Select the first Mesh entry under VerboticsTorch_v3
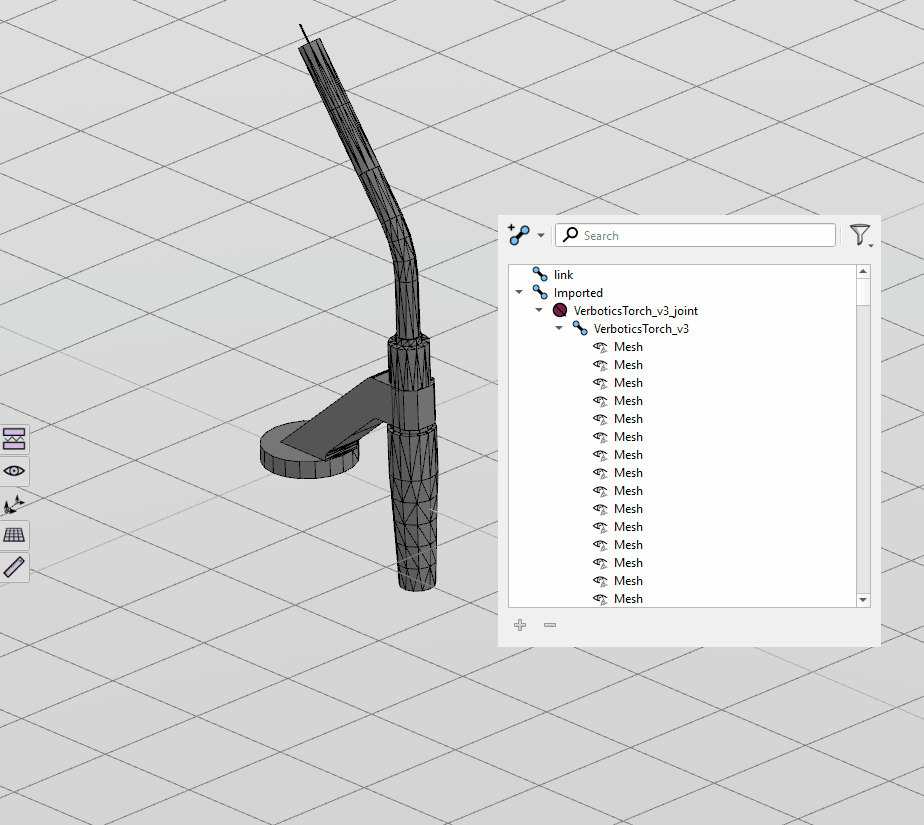924x825 pixels. pyautogui.click(x=628, y=346)
